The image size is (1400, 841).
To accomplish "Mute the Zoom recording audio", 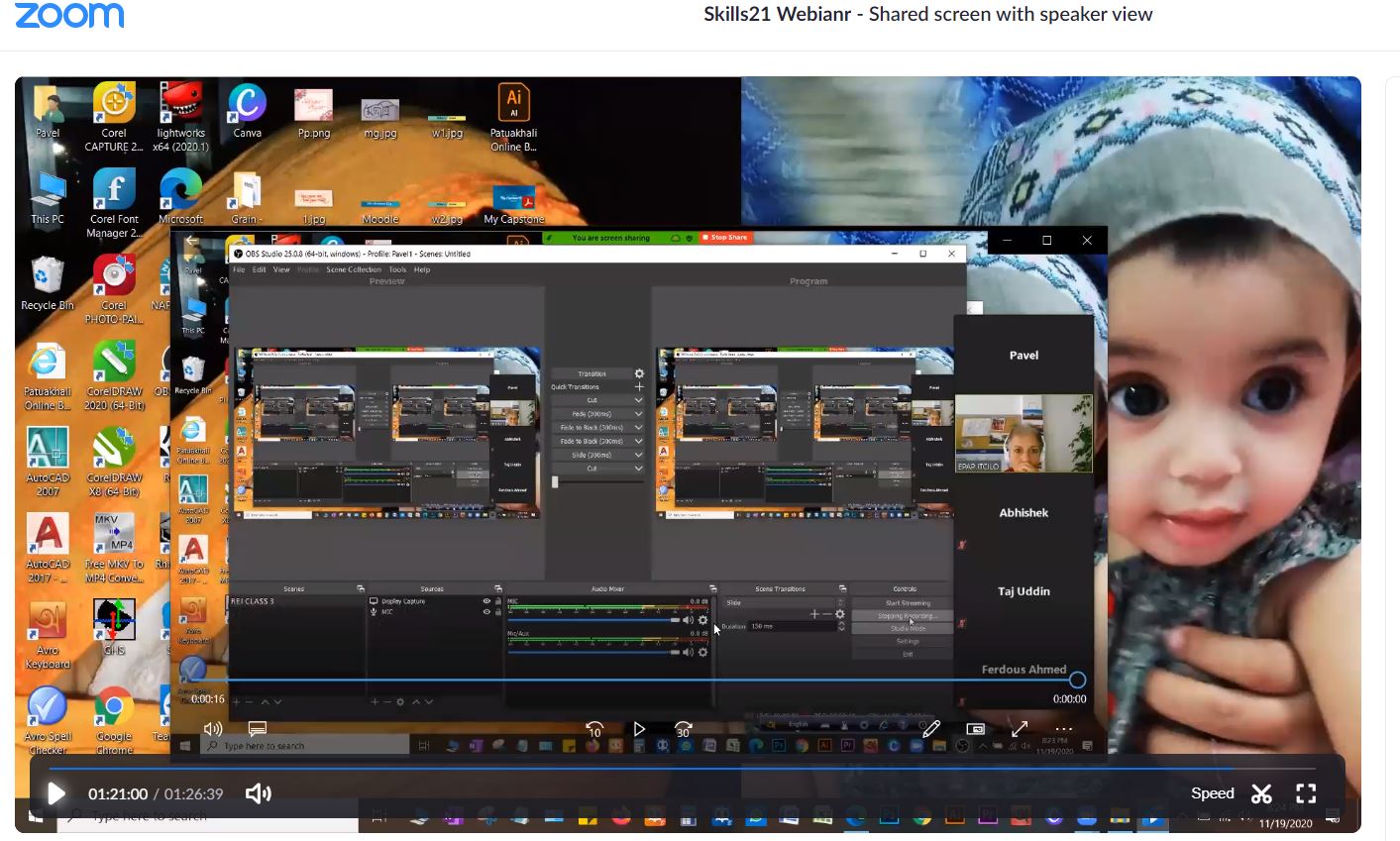I will click(258, 793).
